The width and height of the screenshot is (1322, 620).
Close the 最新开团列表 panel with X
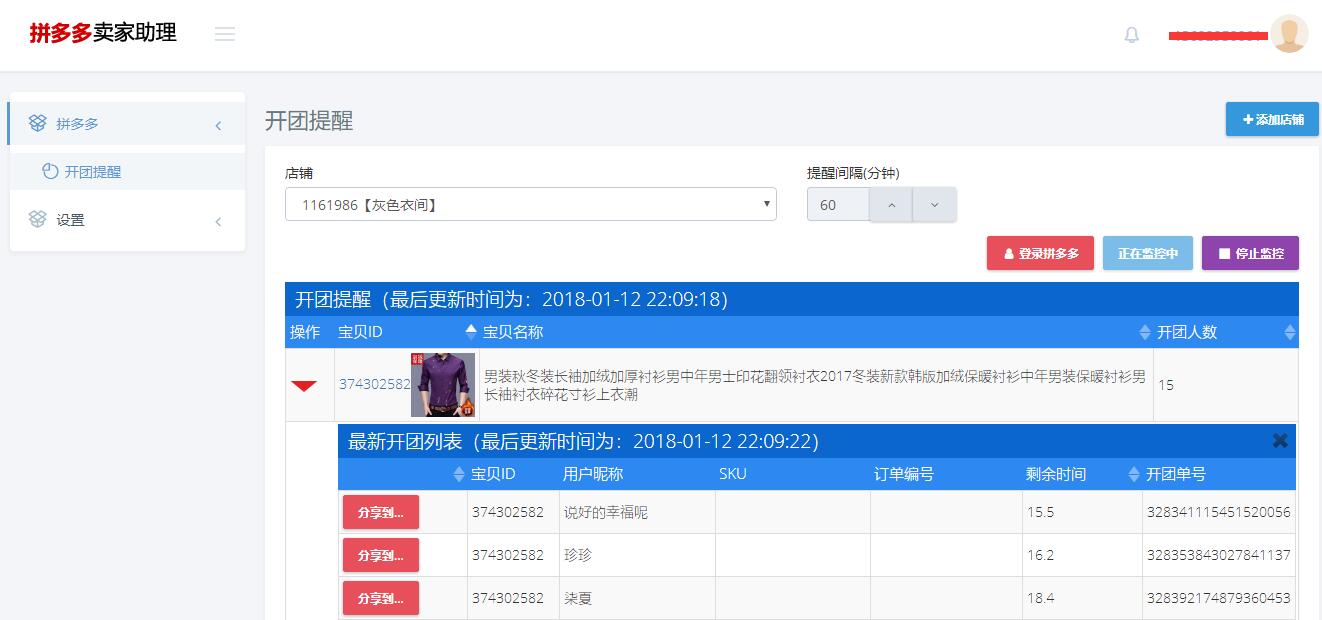point(1280,440)
